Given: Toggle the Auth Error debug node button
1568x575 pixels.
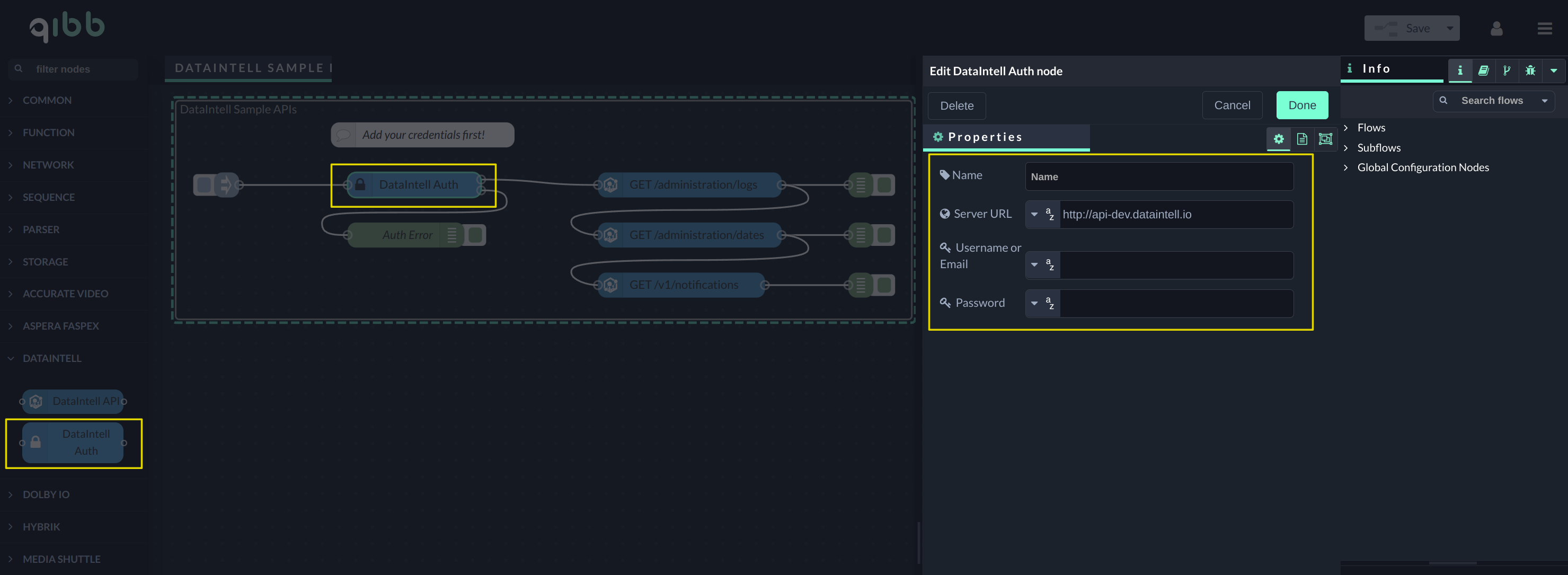Looking at the screenshot, I should [476, 235].
